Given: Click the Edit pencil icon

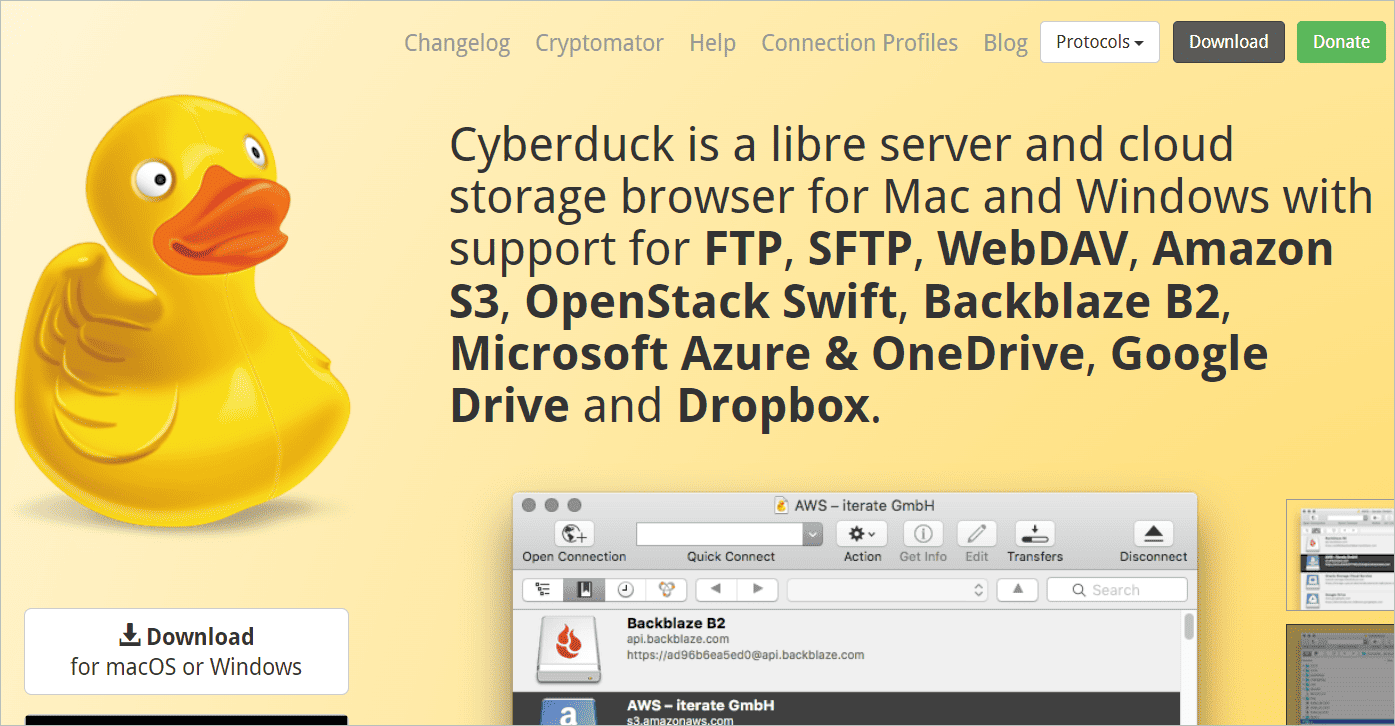Looking at the screenshot, I should pyautogui.click(x=977, y=533).
